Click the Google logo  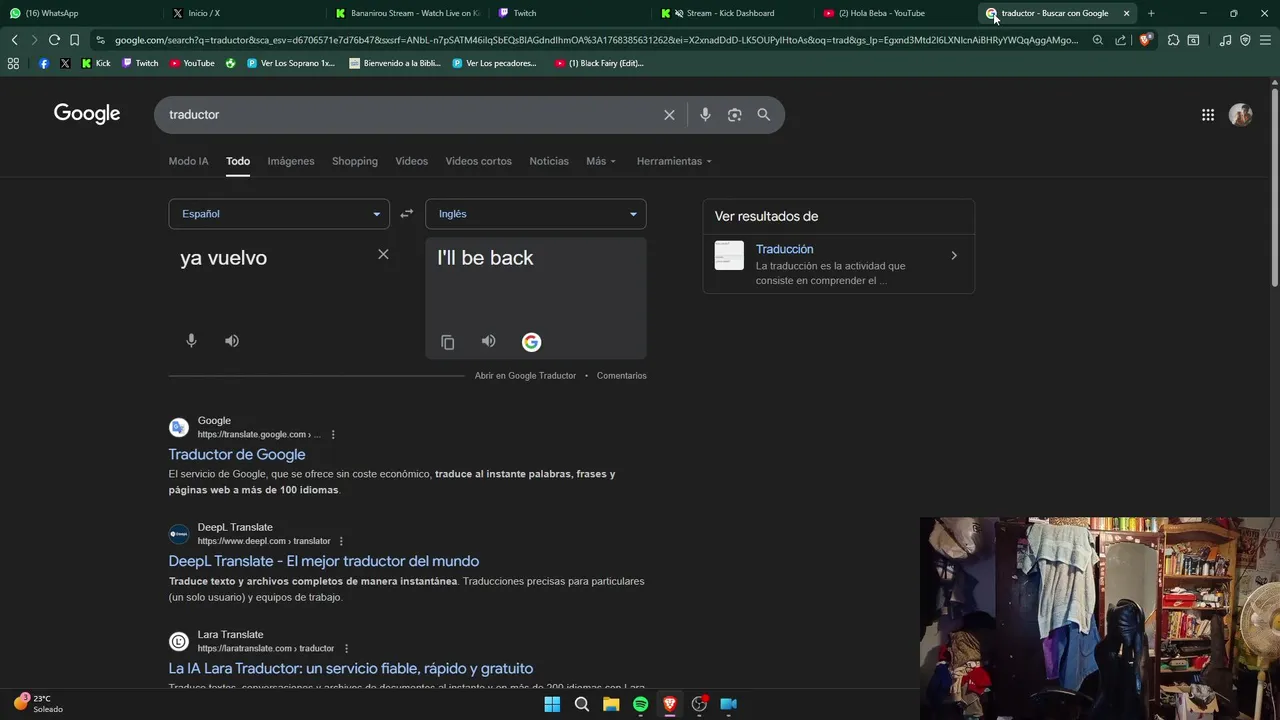(87, 114)
